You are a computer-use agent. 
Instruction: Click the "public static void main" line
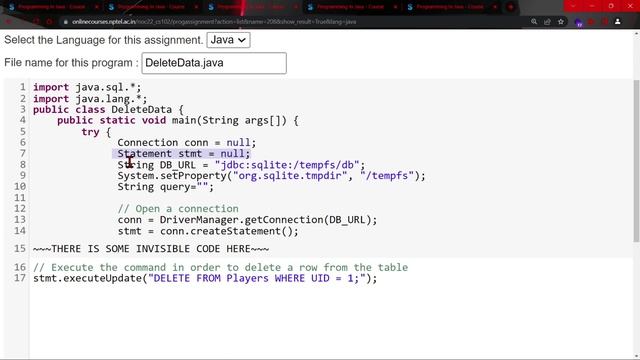pos(178,120)
